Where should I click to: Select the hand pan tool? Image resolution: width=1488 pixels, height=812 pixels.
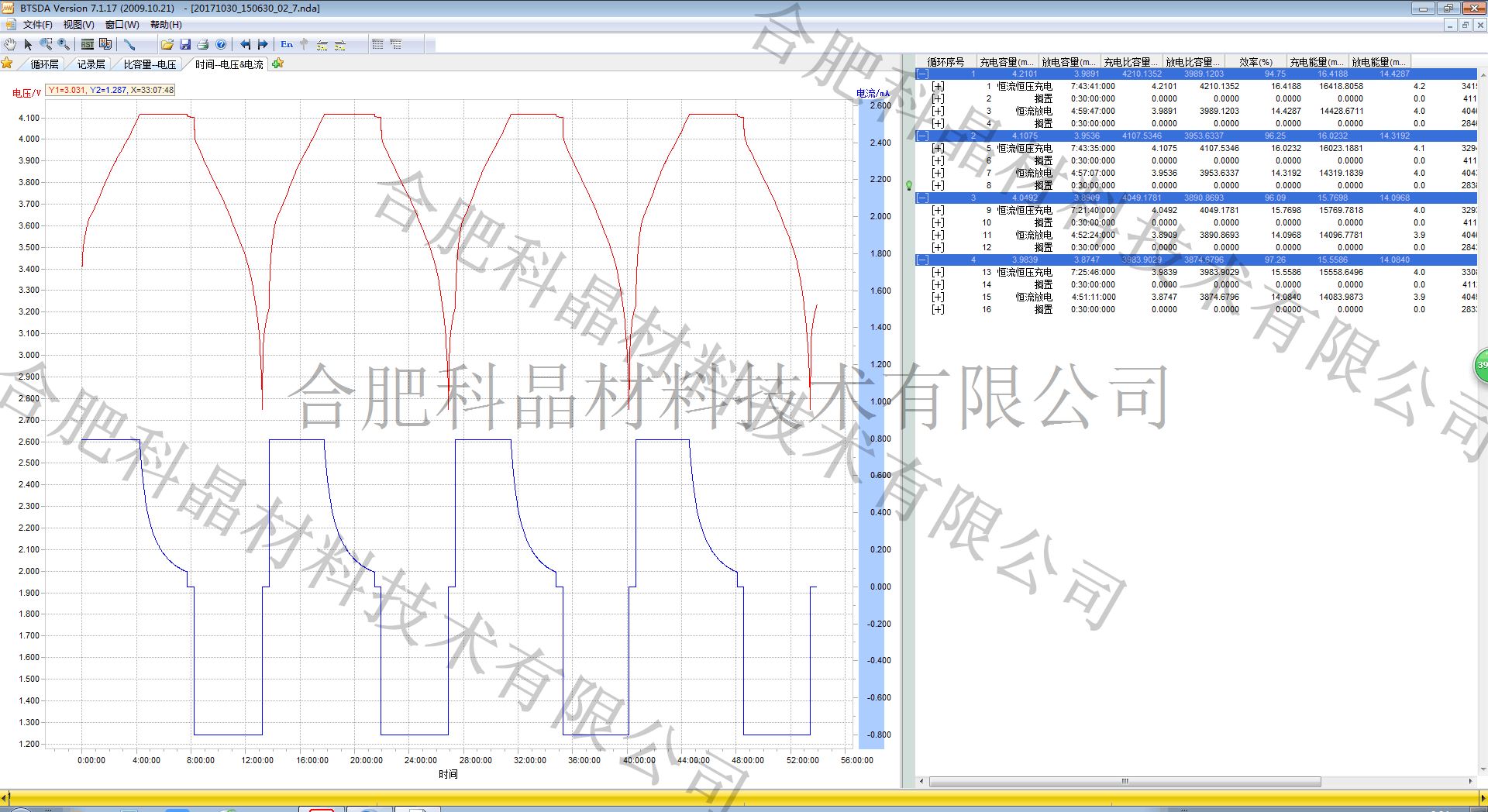pyautogui.click(x=9, y=45)
